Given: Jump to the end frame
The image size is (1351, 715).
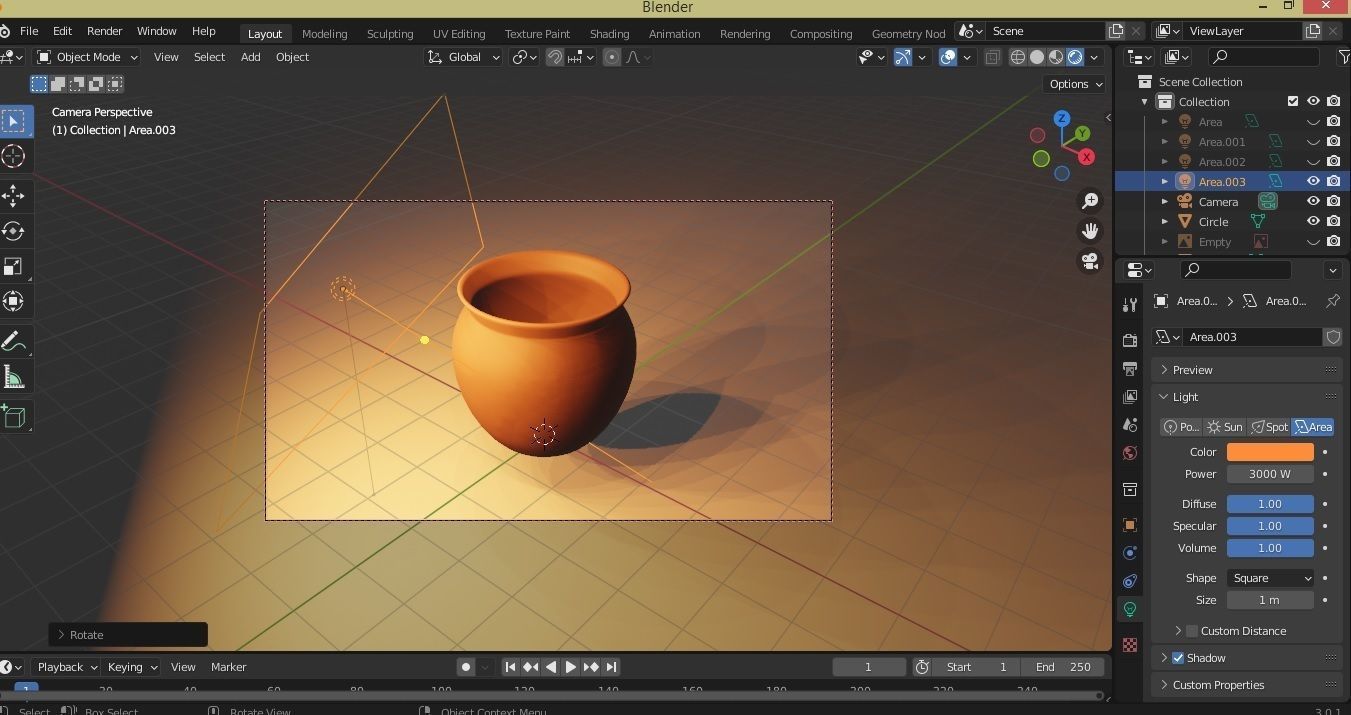Looking at the screenshot, I should (611, 667).
